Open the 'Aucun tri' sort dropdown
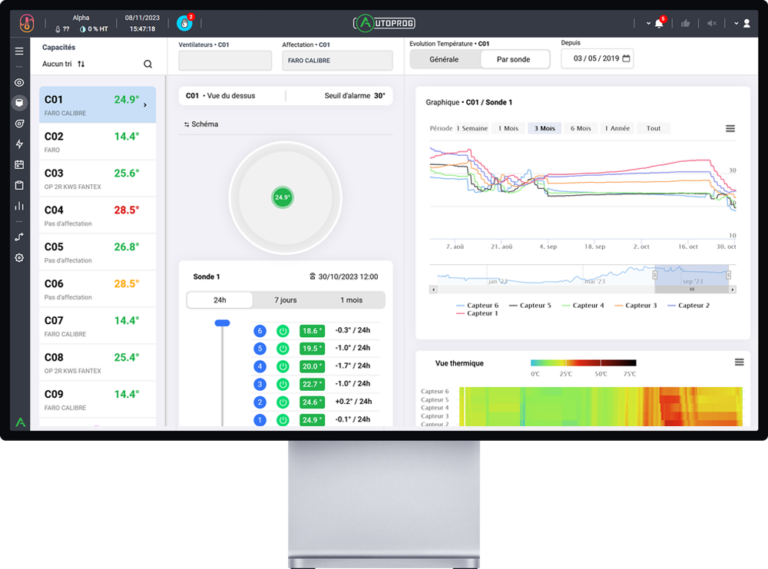The image size is (768, 569). click(x=64, y=64)
